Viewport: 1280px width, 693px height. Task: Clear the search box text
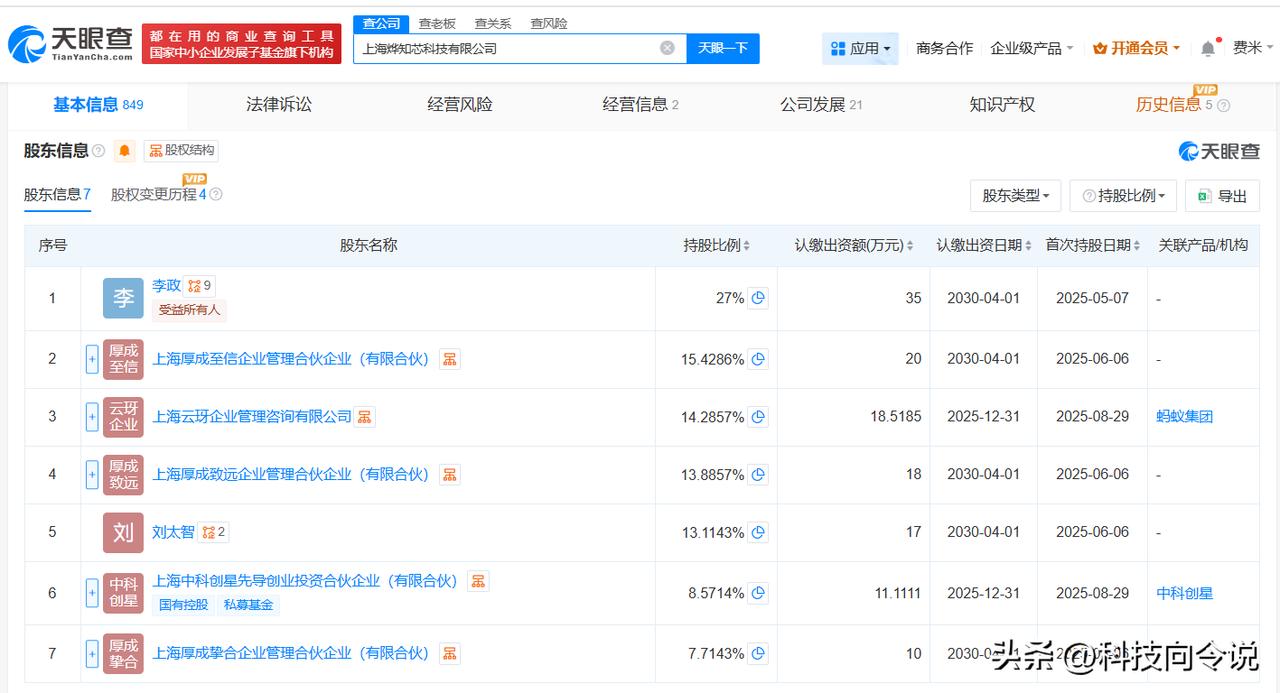point(667,48)
